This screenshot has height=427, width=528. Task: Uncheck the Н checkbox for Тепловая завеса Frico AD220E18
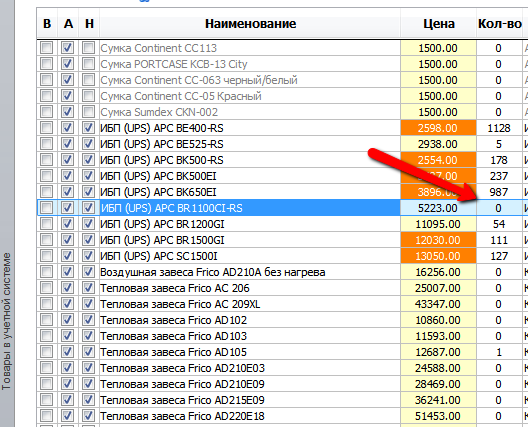coord(88,416)
